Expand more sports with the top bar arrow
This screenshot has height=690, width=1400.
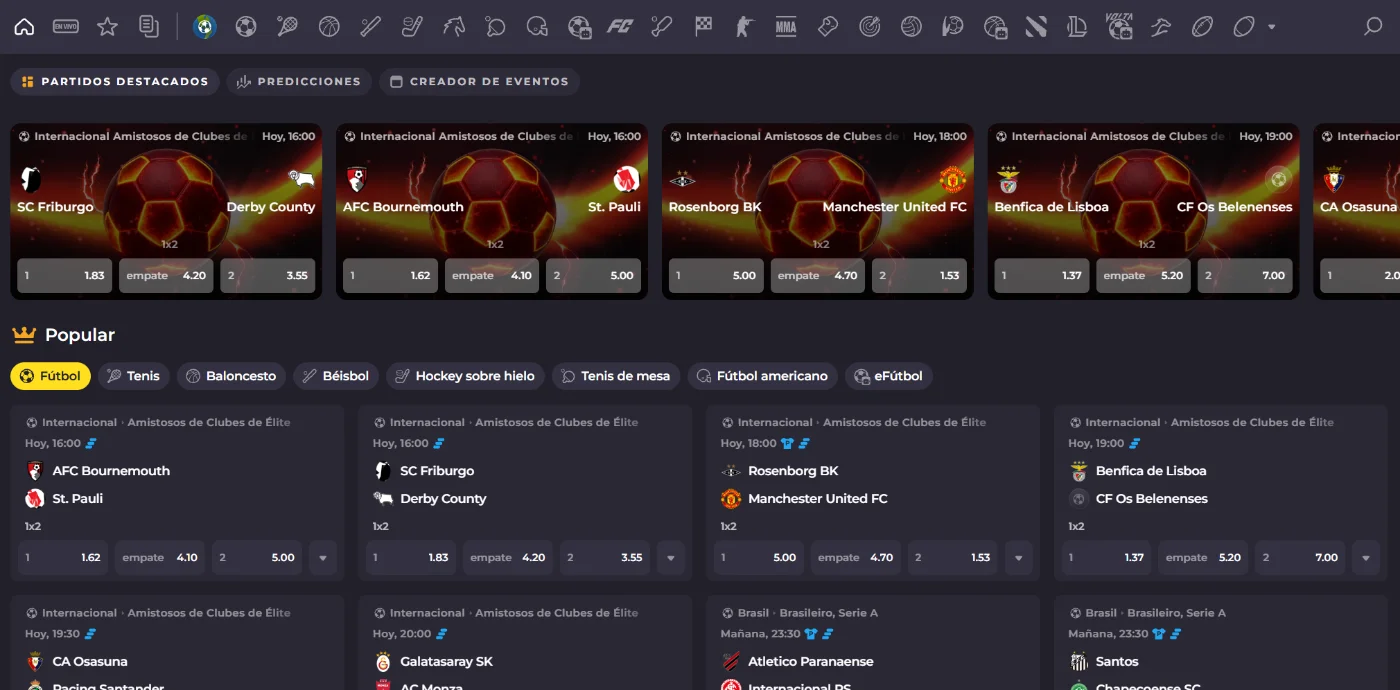(1272, 27)
